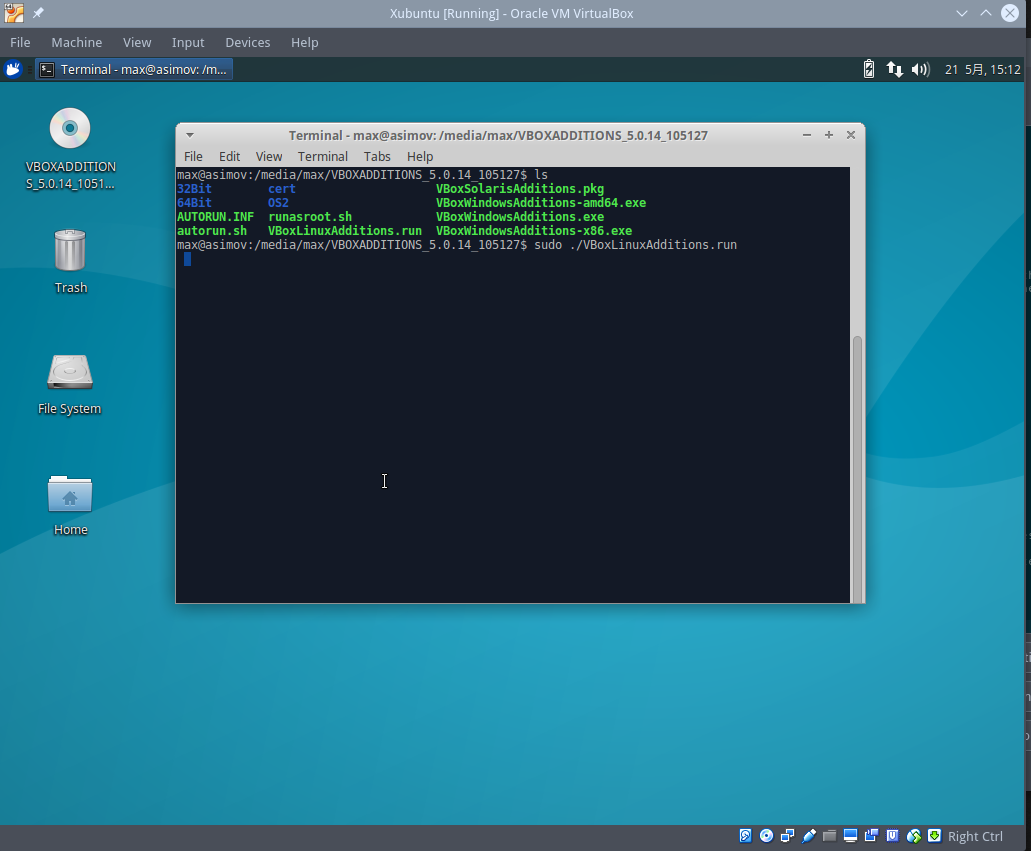Click the cert directory name

click(x=281, y=189)
